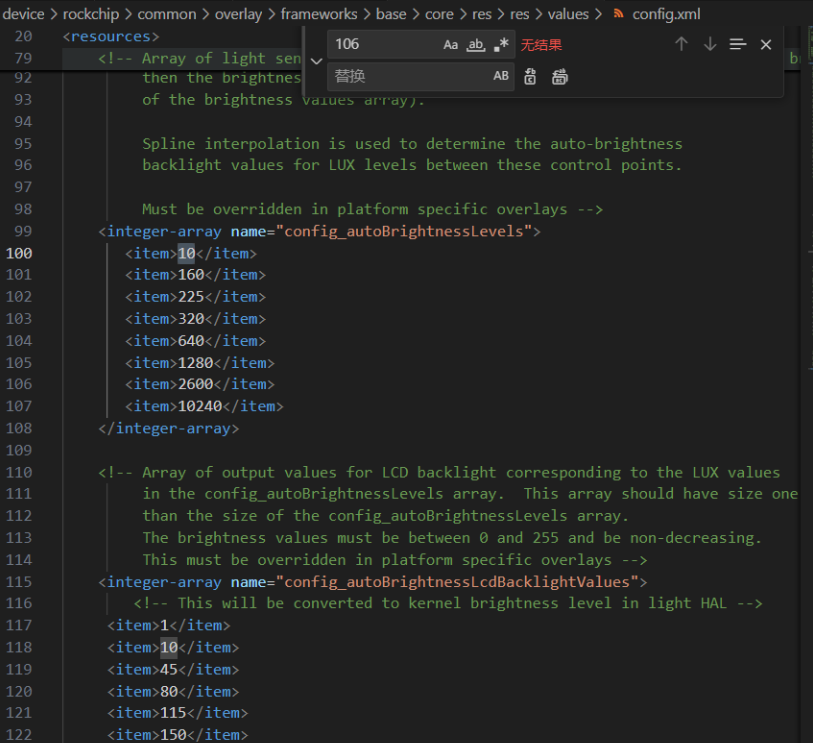The width and height of the screenshot is (813, 743).
Task: Place cursor on item value 1280
Action: click(195, 363)
